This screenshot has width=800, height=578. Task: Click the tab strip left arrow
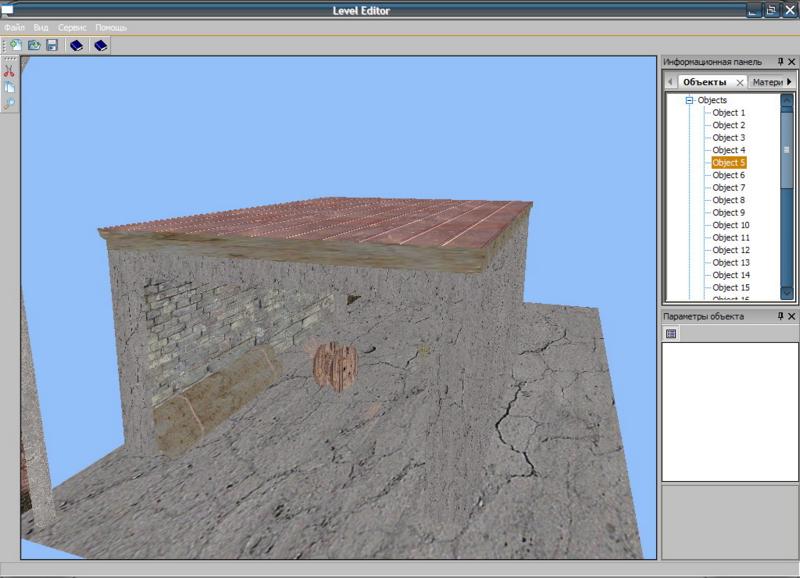pyautogui.click(x=670, y=82)
